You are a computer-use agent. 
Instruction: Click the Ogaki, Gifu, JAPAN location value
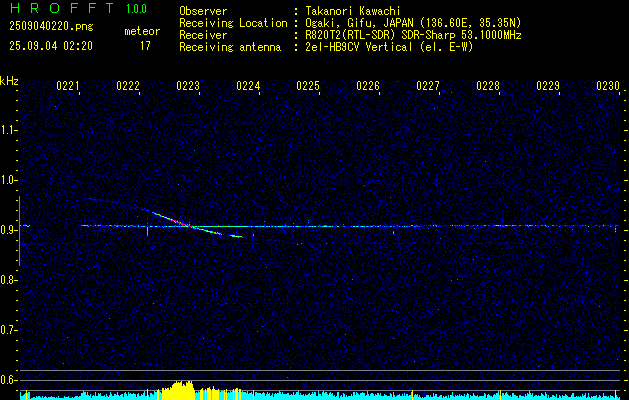[x=413, y=23]
